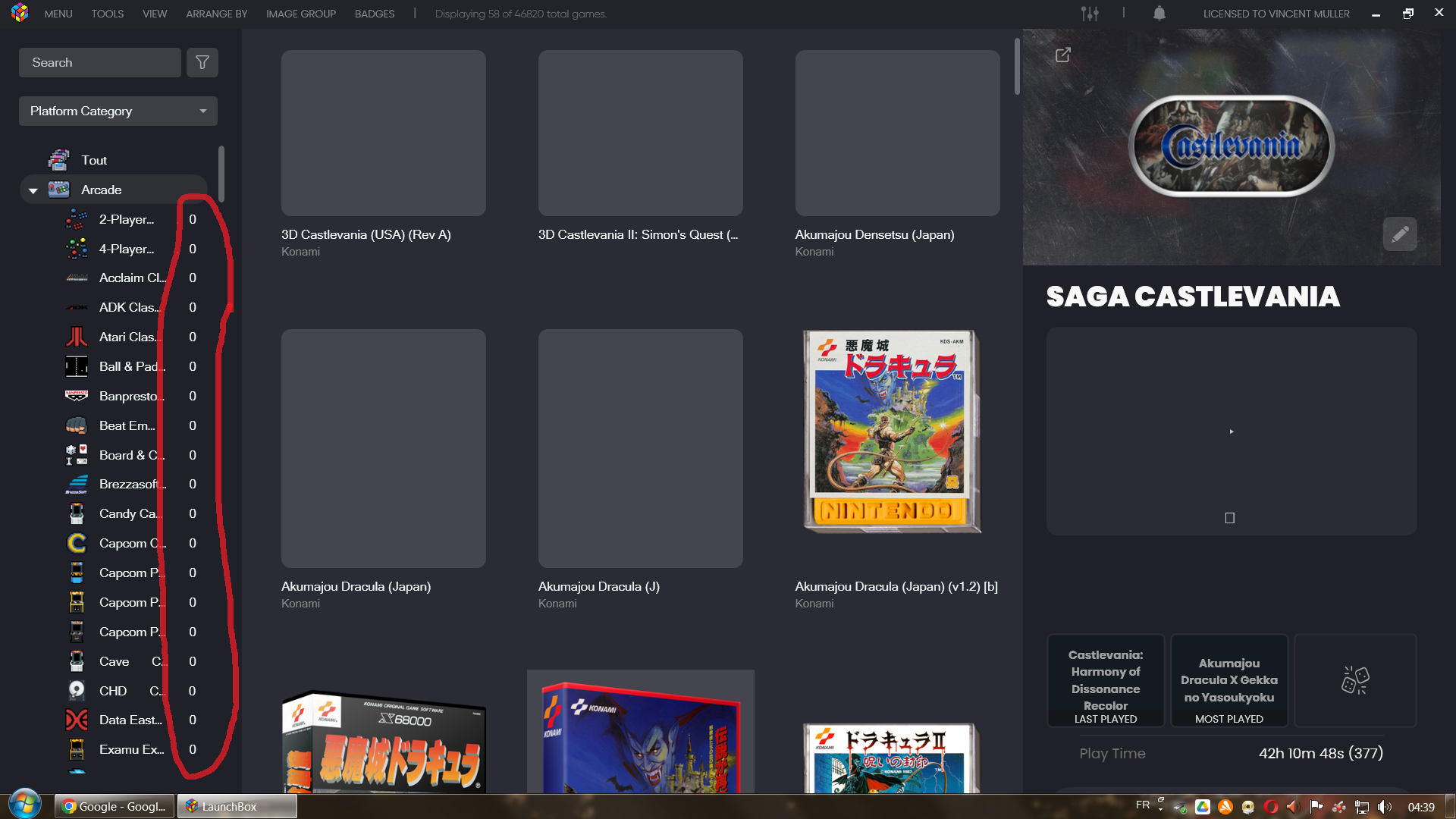This screenshot has width=1456, height=819.
Task: Select the Ball & Paddle icon
Action: click(x=77, y=366)
